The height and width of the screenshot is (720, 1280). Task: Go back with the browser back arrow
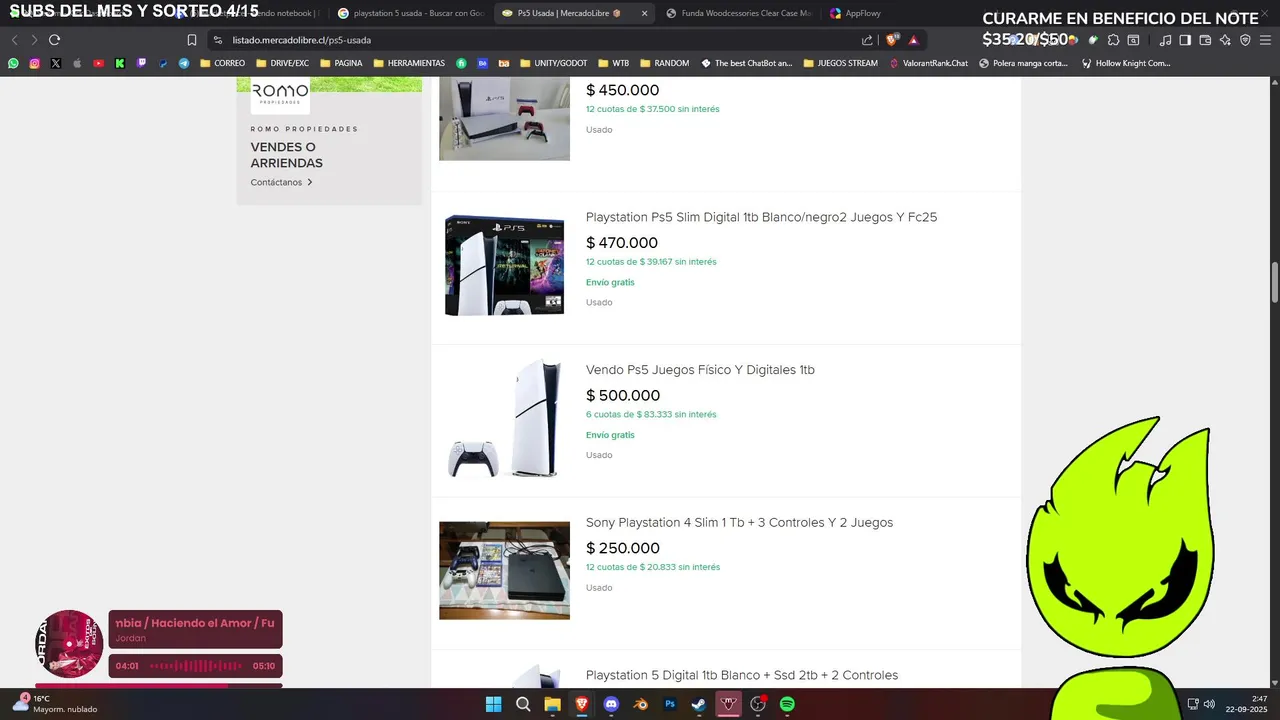point(14,40)
